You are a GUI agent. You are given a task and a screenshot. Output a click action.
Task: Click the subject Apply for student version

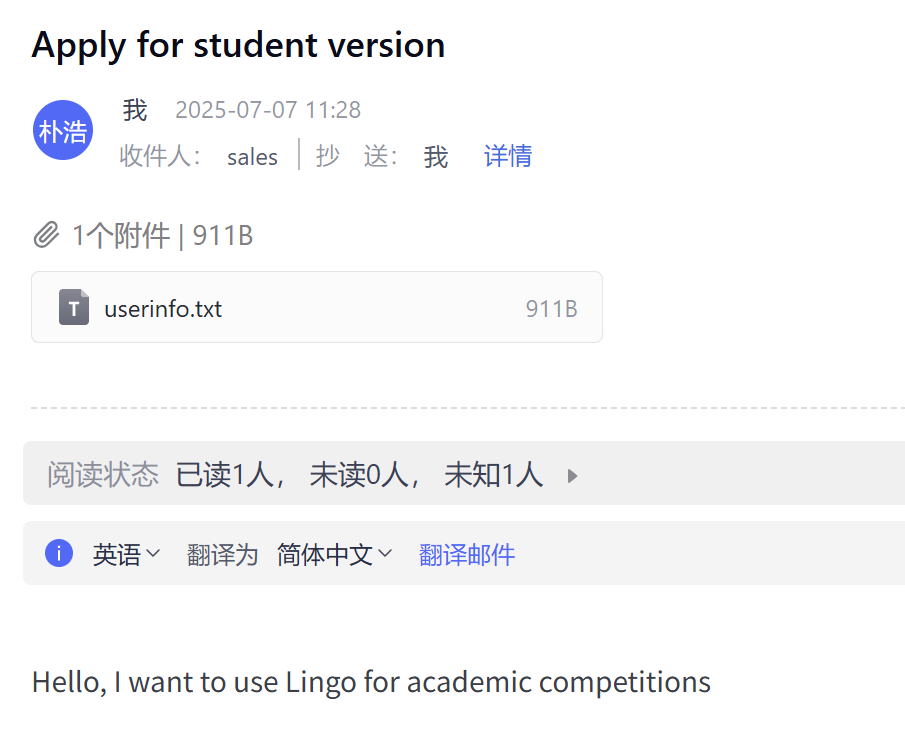tap(238, 45)
